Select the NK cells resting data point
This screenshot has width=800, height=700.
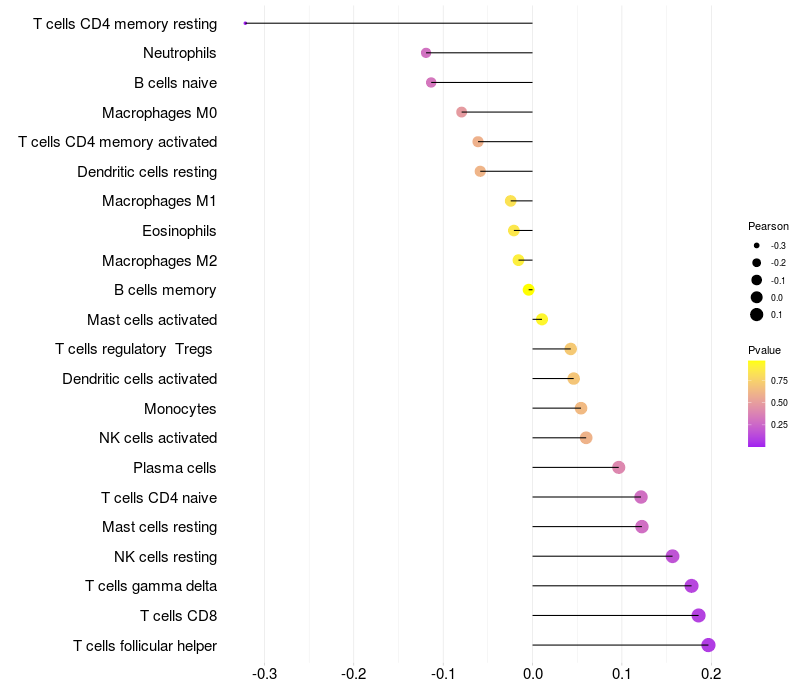tap(672, 556)
